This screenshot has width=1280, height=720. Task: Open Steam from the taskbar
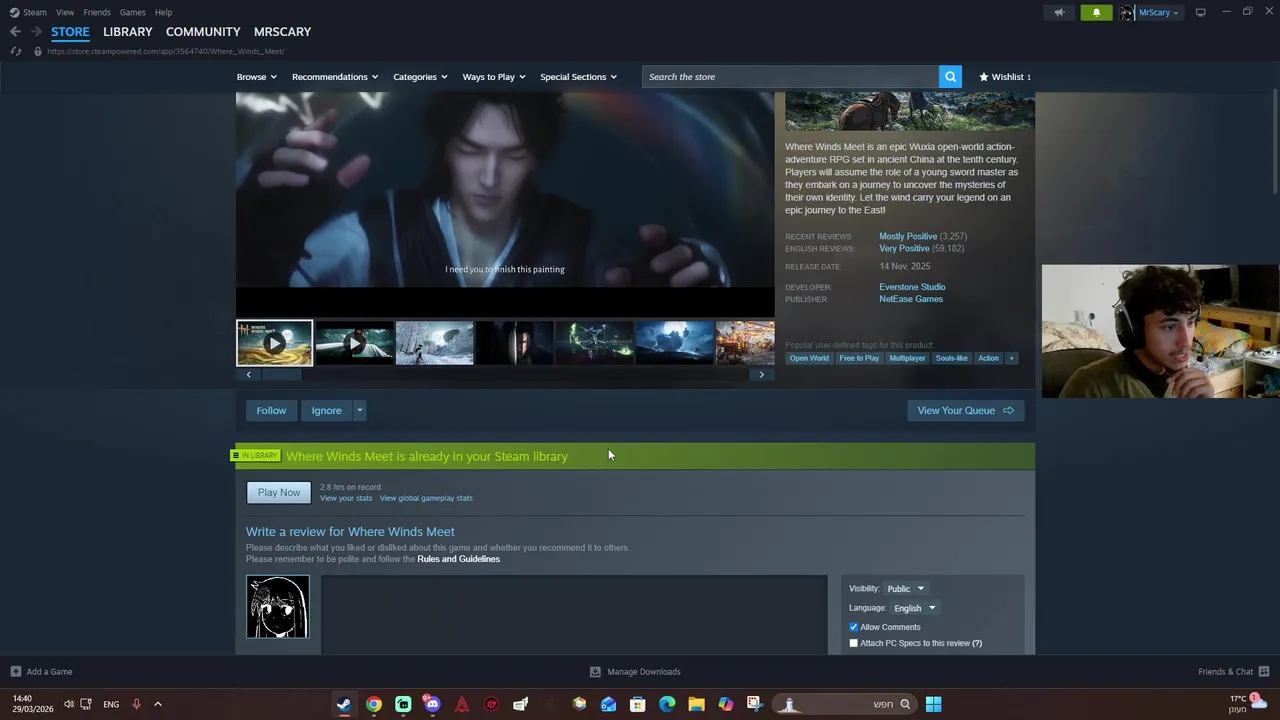pyautogui.click(x=344, y=704)
